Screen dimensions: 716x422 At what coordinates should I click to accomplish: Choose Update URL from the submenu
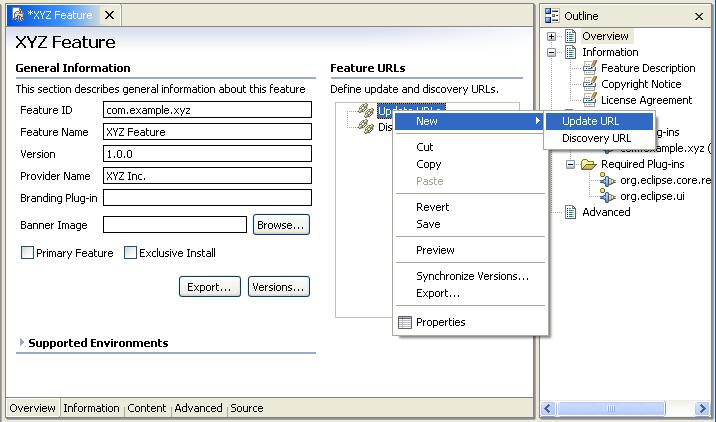pos(599,121)
